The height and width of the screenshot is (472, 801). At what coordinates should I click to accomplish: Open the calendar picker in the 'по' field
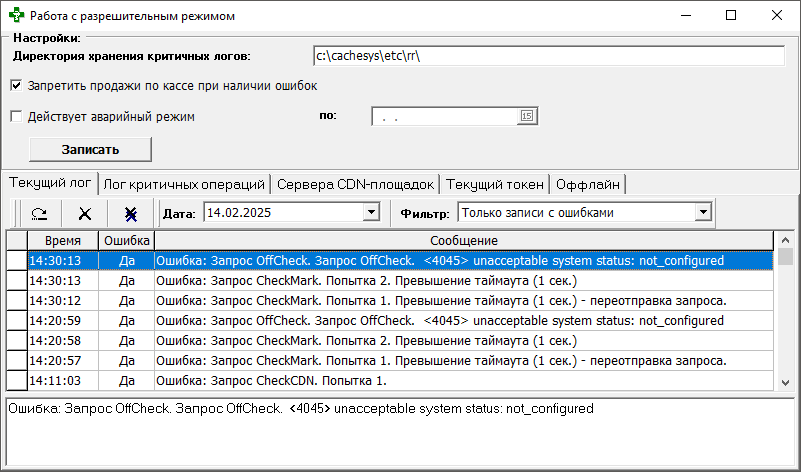coord(526,117)
